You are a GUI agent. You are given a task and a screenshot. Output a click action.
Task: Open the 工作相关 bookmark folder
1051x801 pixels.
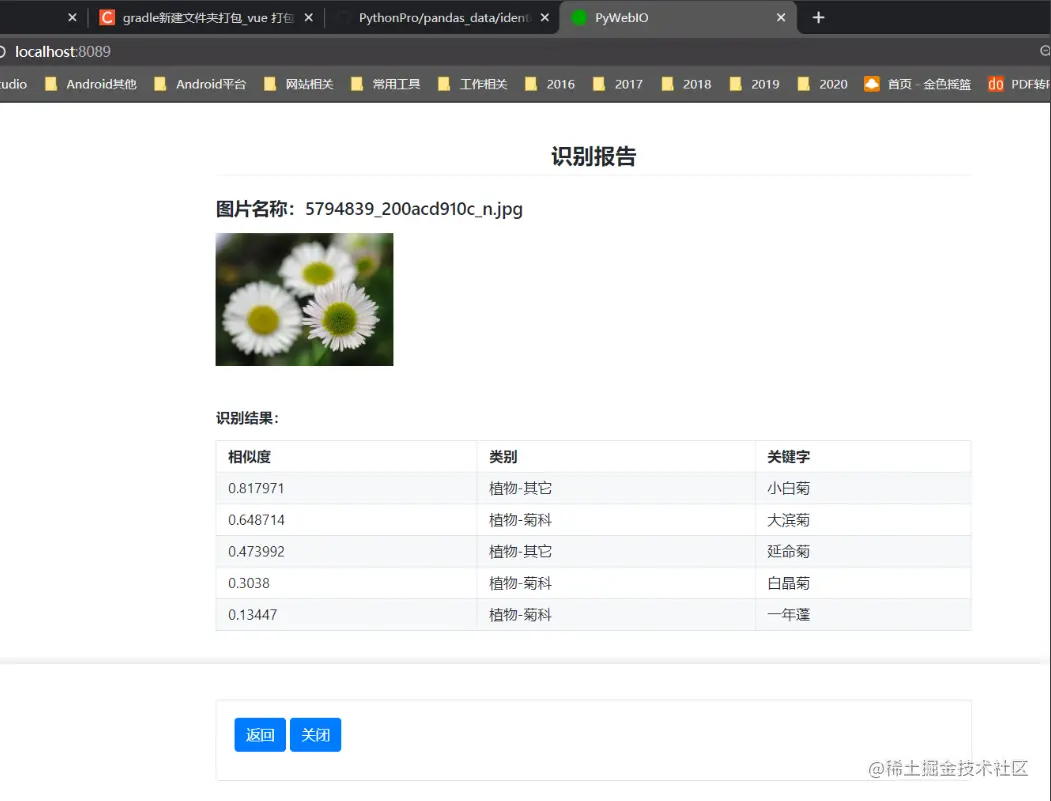pyautogui.click(x=473, y=84)
